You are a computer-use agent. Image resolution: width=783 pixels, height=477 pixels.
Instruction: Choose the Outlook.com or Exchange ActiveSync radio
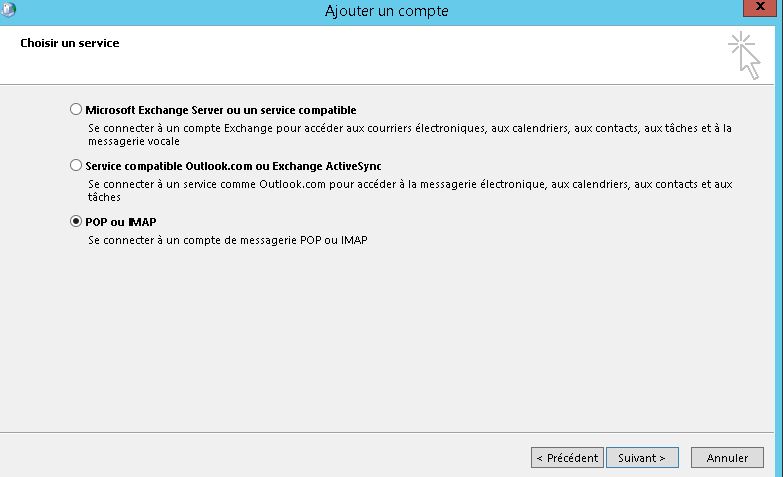75,165
